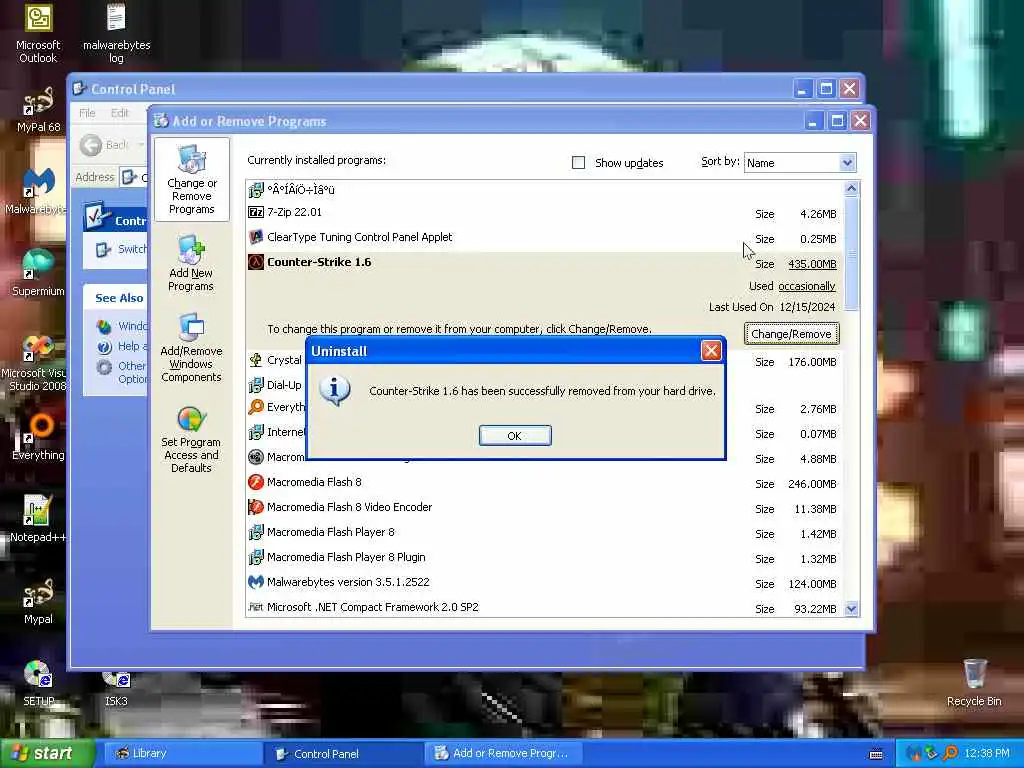Screen dimensions: 1024x768
Task: Close the Uninstall dialog with the X
Action: click(711, 351)
